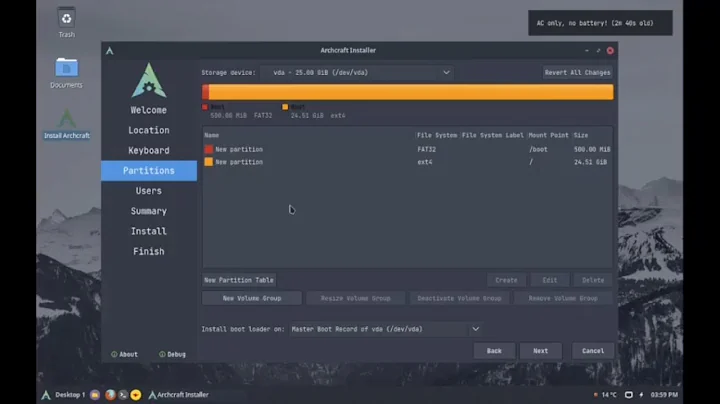Click the Delete partition button

pos(593,280)
